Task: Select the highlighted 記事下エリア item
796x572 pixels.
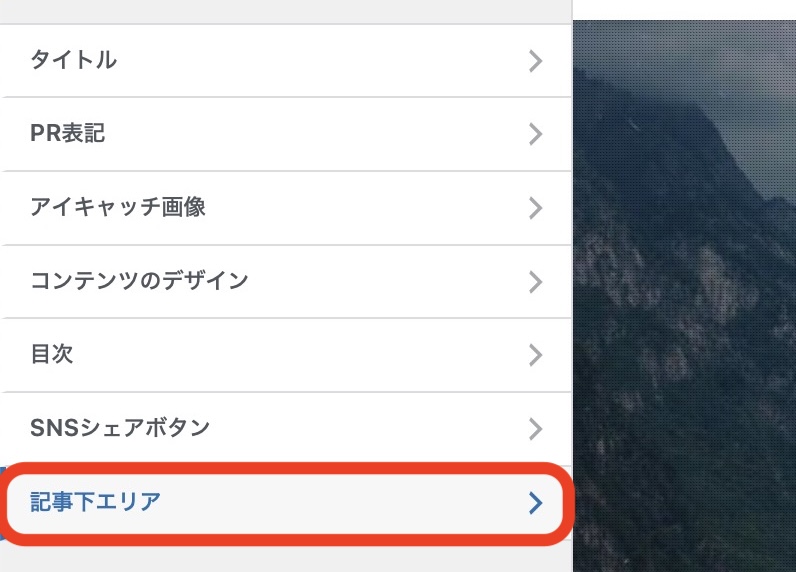Action: click(x=96, y=502)
